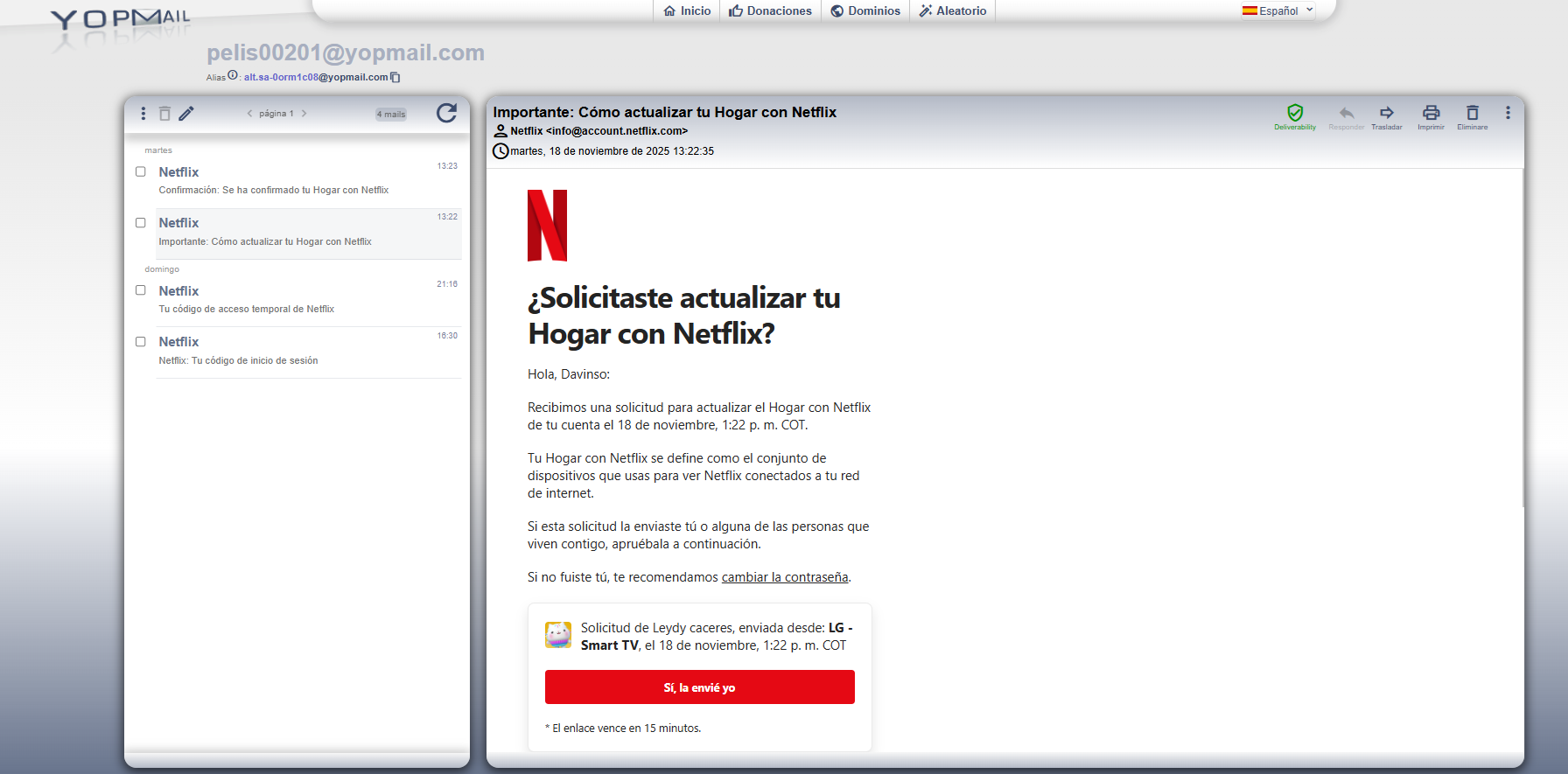Select checkbox for código de inicio de sesión email
This screenshot has height=774, width=1568.
[x=141, y=342]
